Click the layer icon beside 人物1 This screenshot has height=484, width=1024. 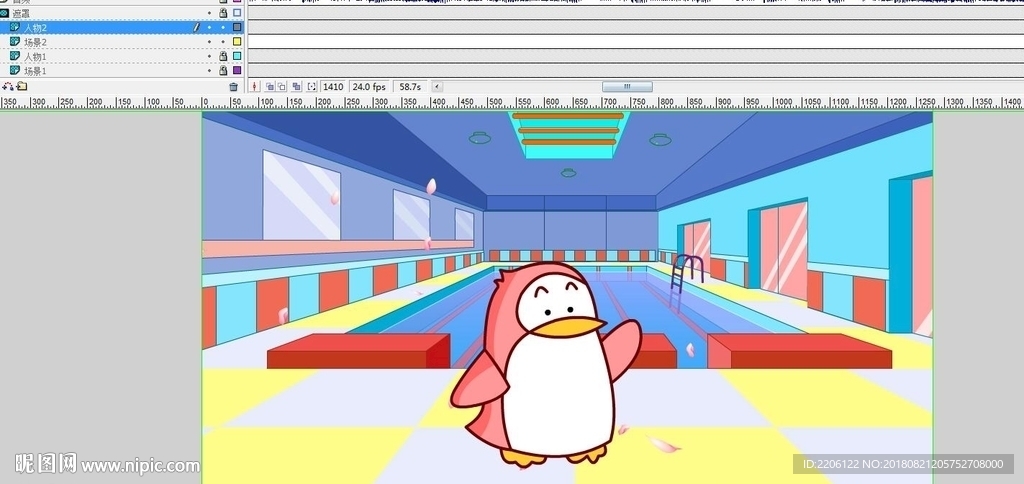coord(15,56)
